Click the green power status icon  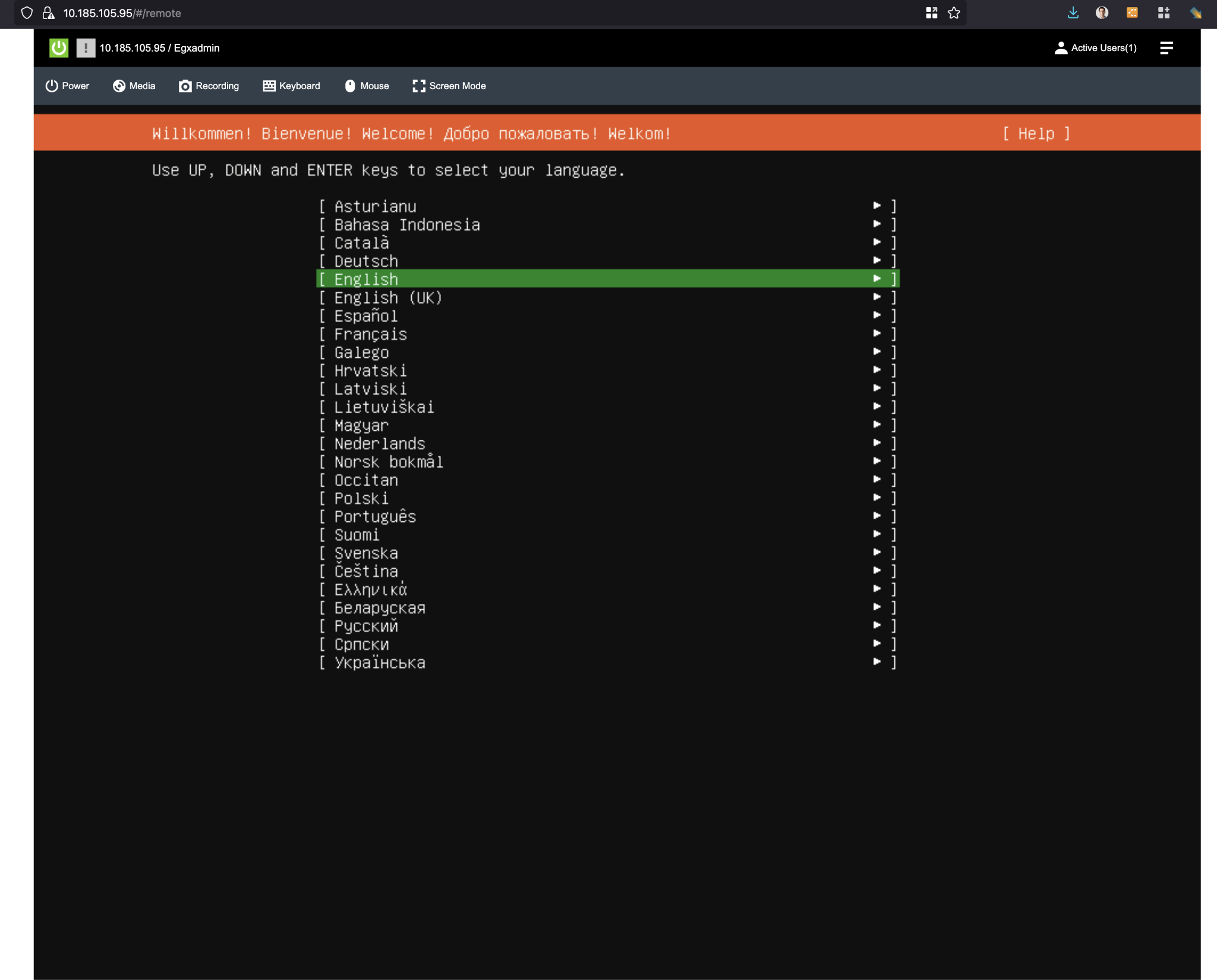pyautogui.click(x=59, y=48)
